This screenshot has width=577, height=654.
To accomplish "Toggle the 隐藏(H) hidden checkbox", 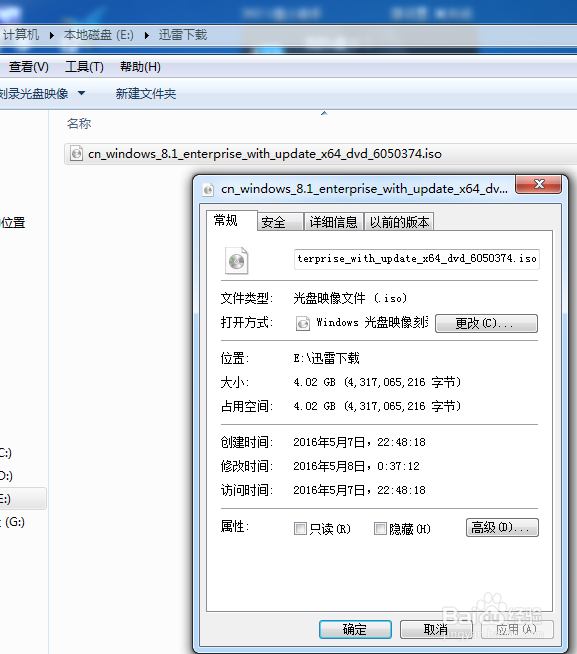I will pos(380,528).
